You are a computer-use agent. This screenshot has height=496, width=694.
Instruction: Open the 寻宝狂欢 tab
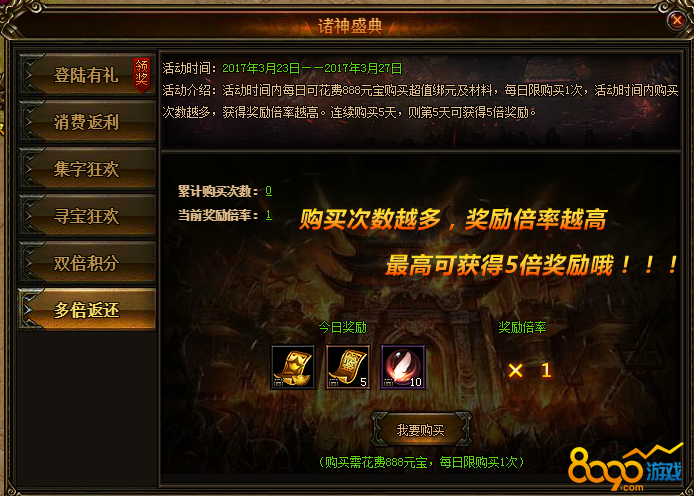click(x=87, y=216)
